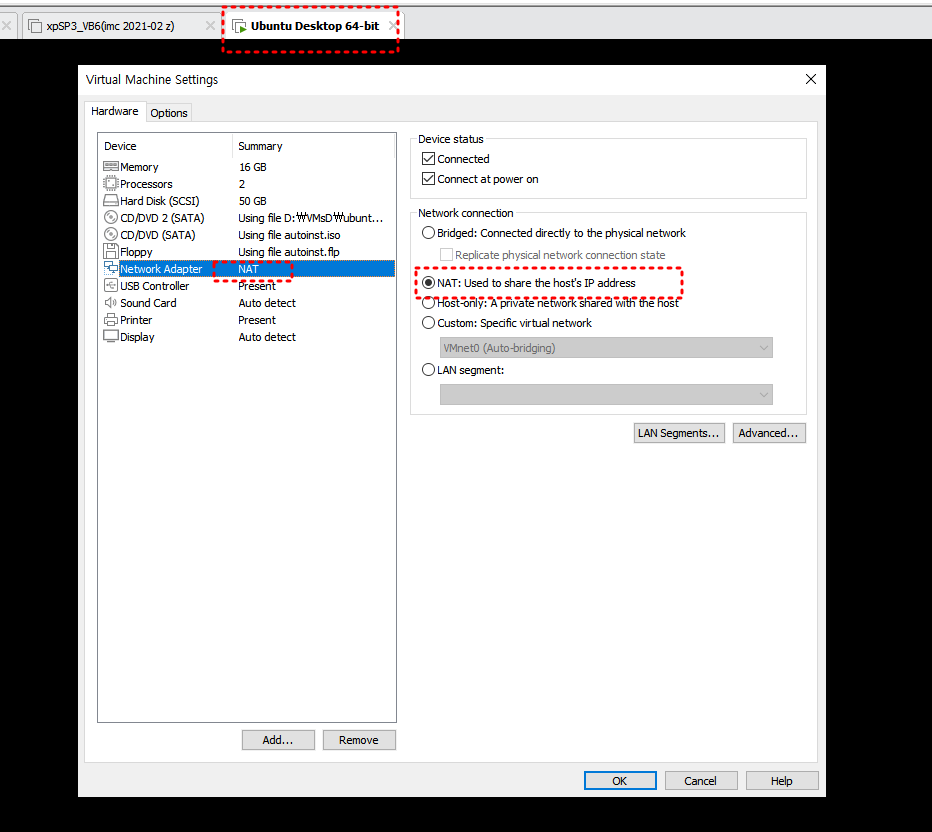Select the Printer device icon
932x832 pixels.
(111, 320)
